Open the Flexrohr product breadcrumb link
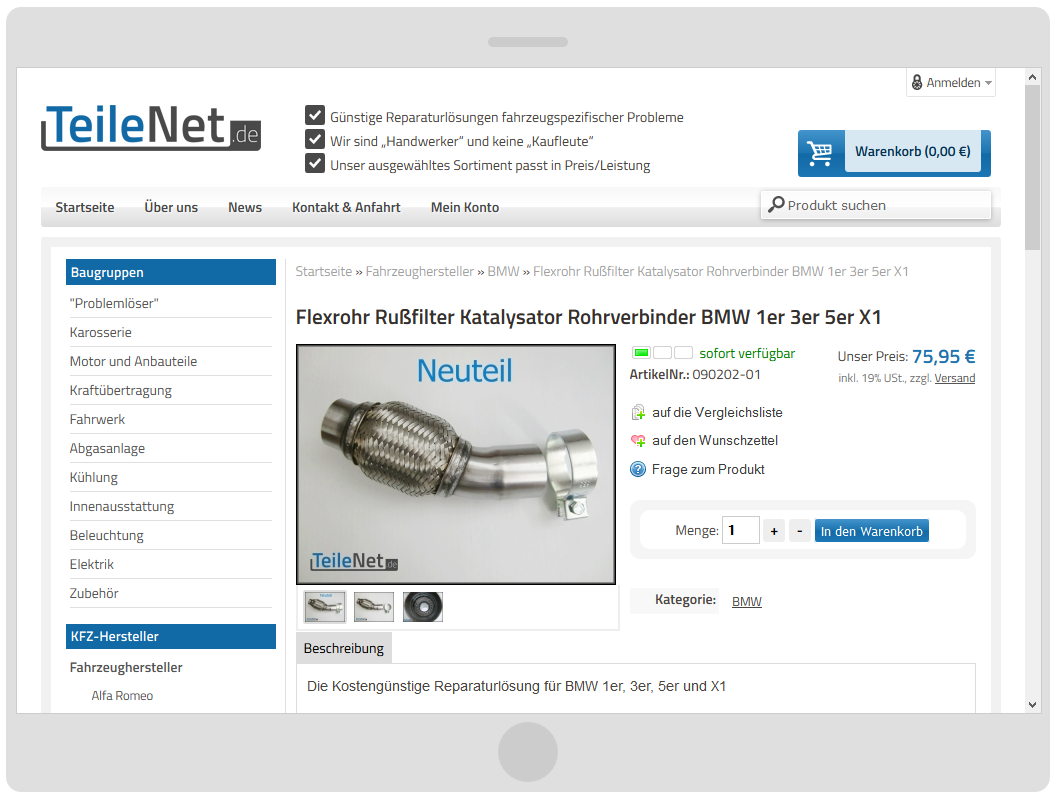This screenshot has height=799, width=1057. 721,272
